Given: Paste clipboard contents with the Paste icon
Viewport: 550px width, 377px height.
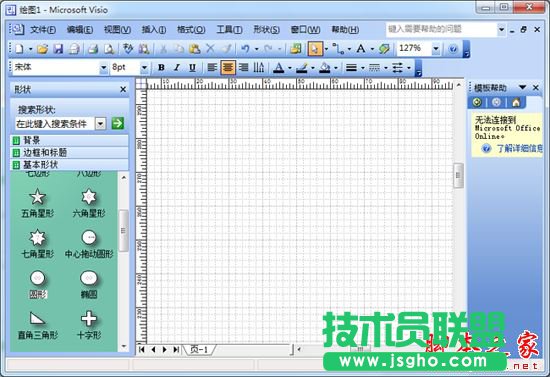Looking at the screenshot, I should [x=194, y=49].
